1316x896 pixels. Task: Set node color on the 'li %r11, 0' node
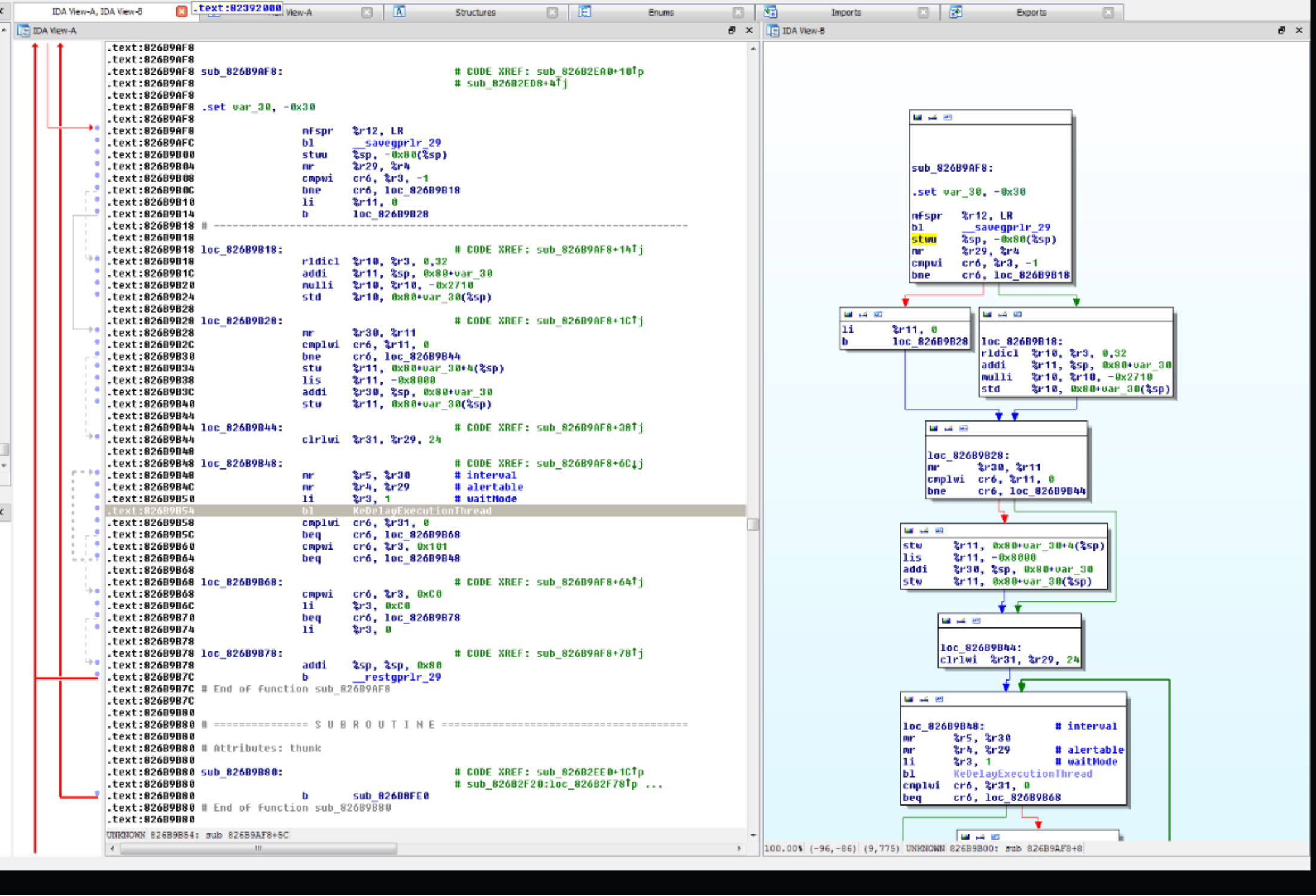848,314
